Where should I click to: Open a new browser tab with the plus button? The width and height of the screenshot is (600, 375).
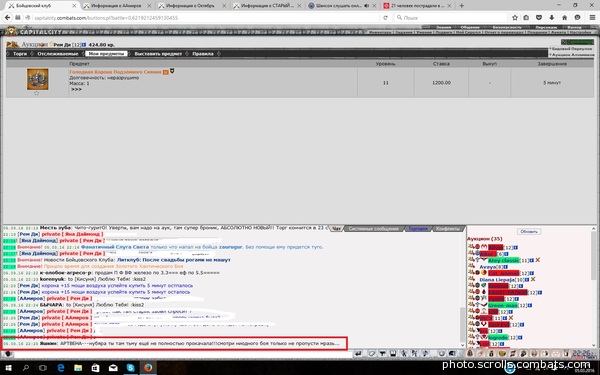[462, 6]
